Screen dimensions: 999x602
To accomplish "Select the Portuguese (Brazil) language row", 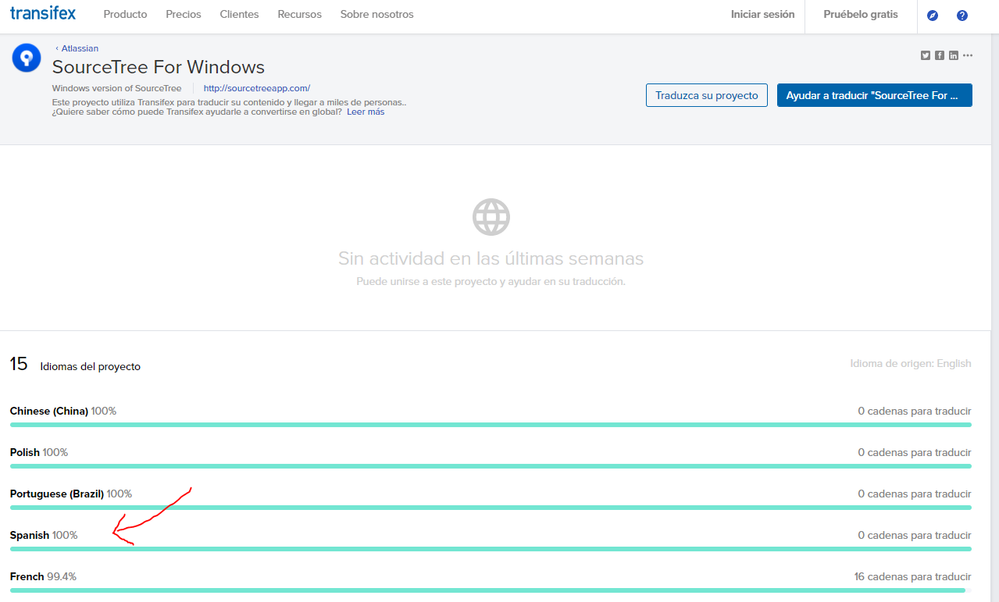I will tap(491, 498).
